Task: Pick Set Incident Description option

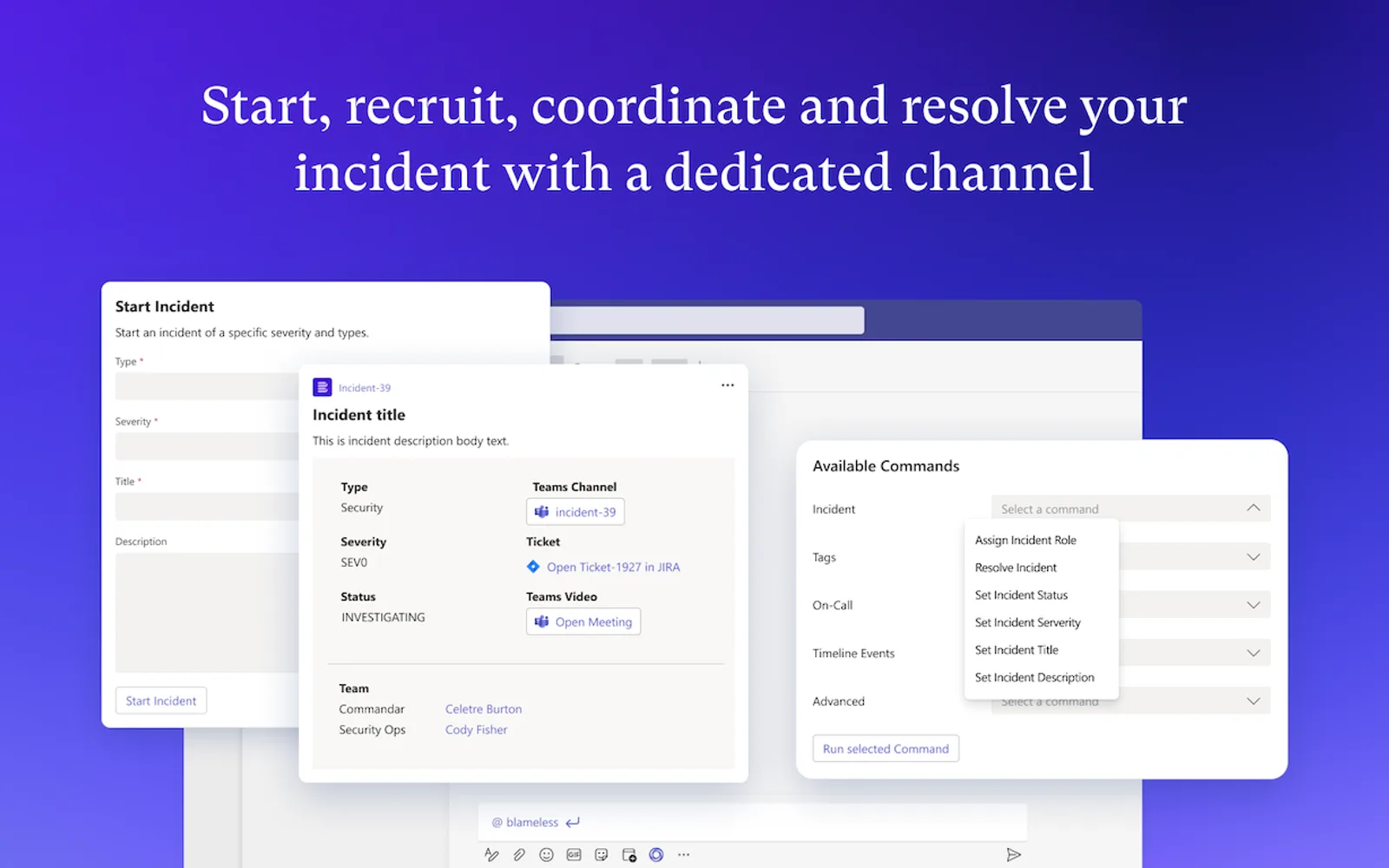Action: tap(1034, 678)
